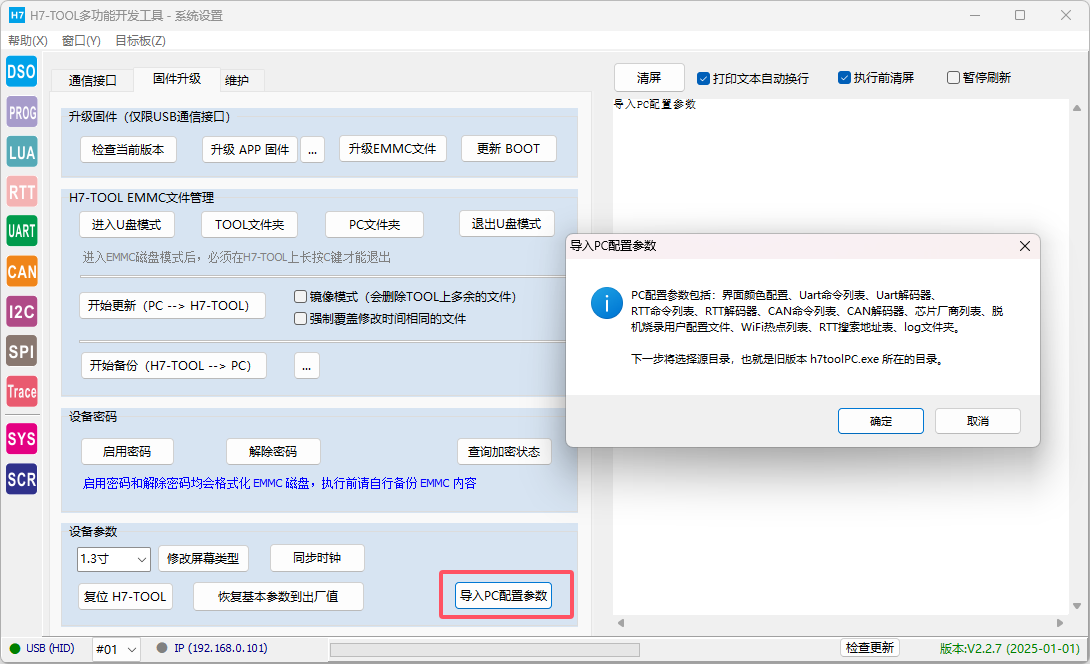
Task: Open the UART sidebar icon
Action: pyautogui.click(x=22, y=231)
